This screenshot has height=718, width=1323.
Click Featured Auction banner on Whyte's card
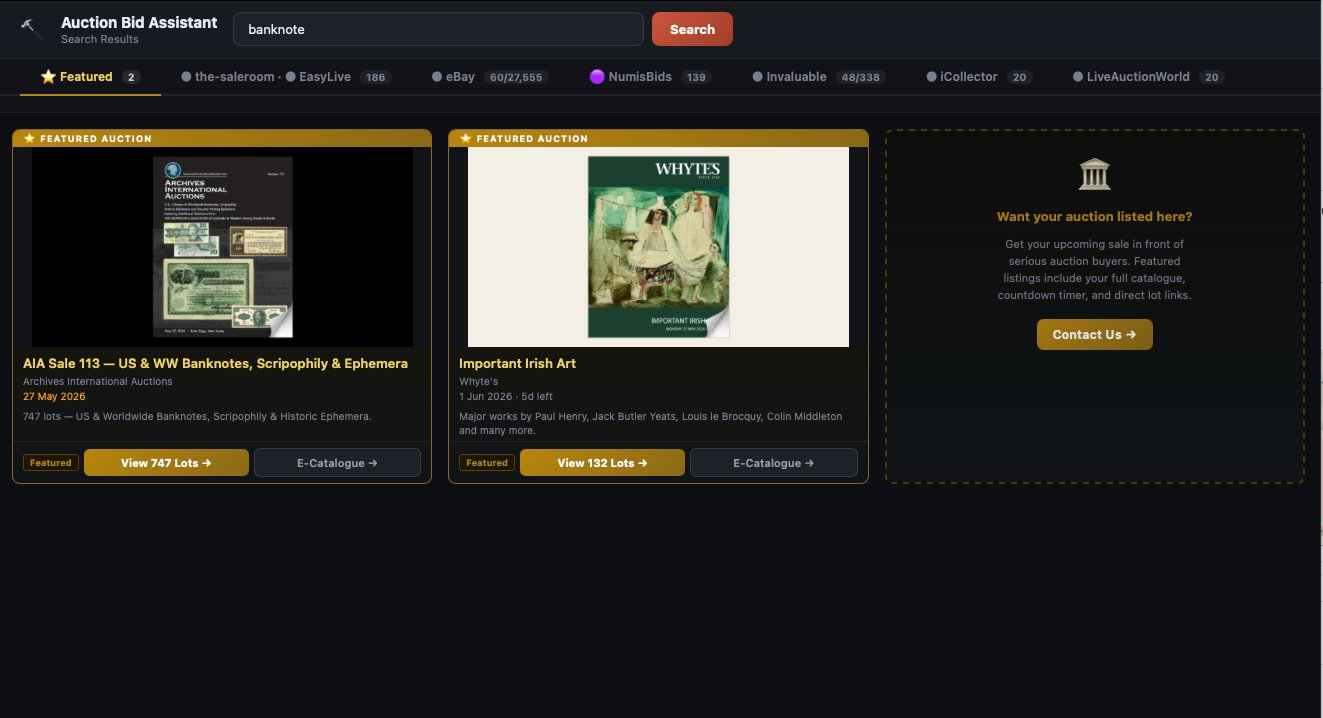(658, 138)
